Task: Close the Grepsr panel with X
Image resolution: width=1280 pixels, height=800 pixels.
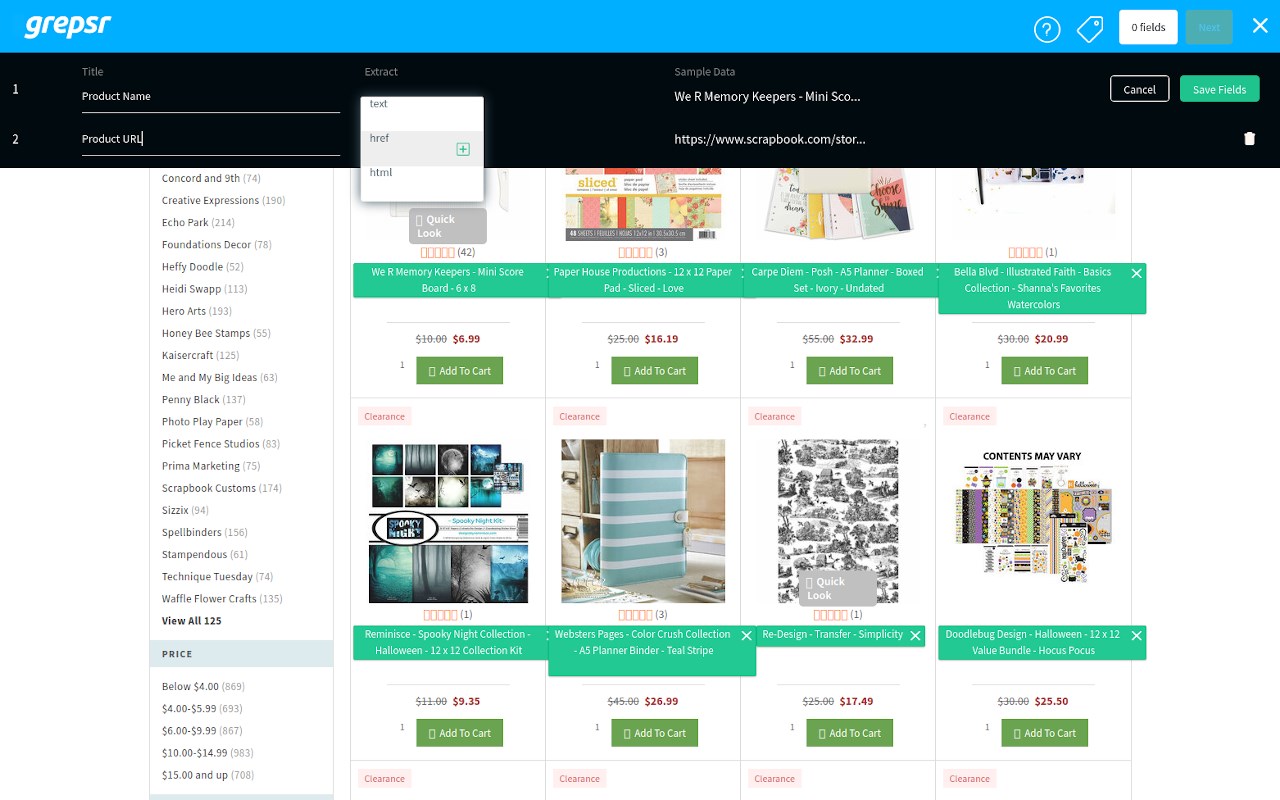Action: pos(1260,26)
